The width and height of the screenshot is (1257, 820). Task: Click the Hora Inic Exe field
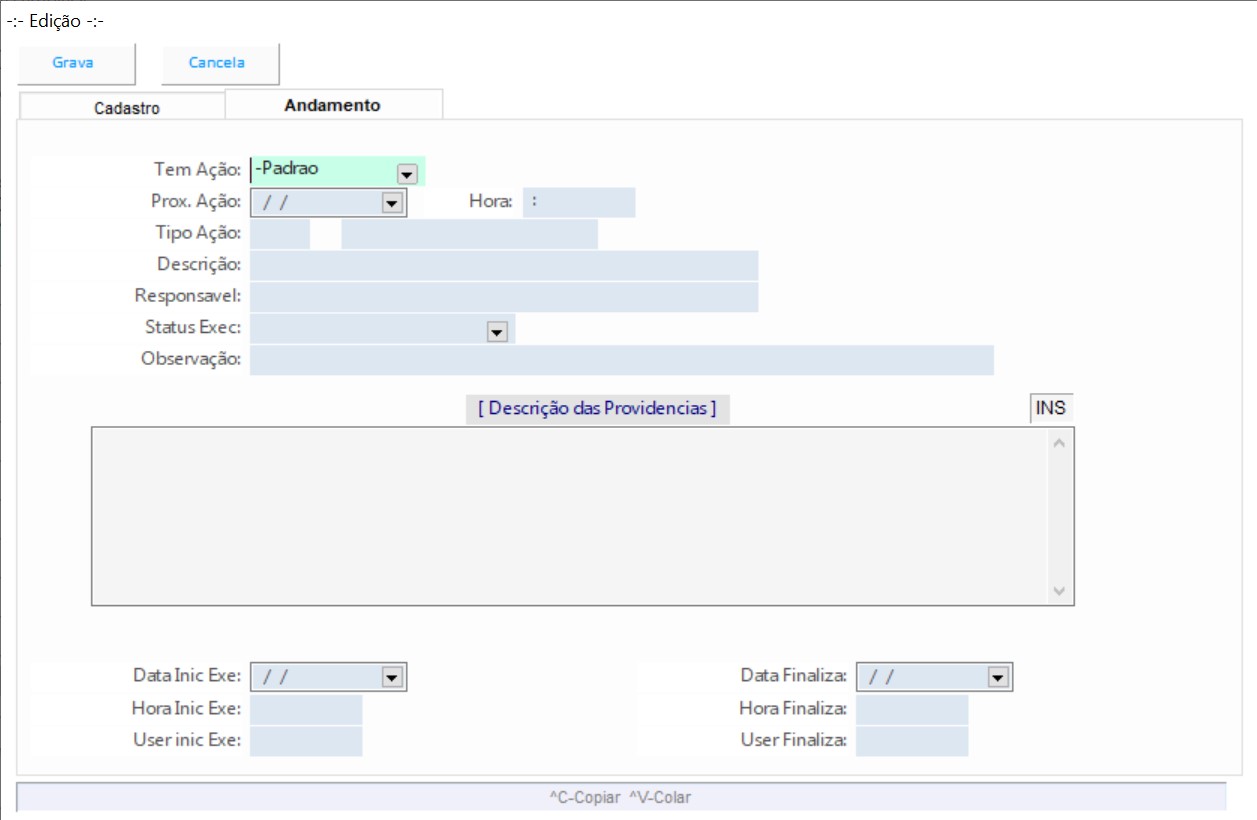coord(306,710)
